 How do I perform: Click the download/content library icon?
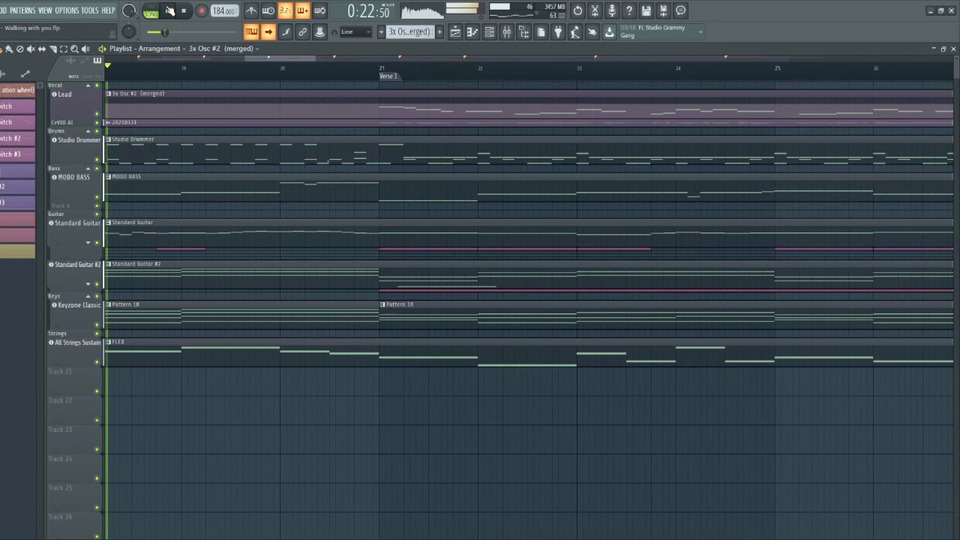[609, 32]
